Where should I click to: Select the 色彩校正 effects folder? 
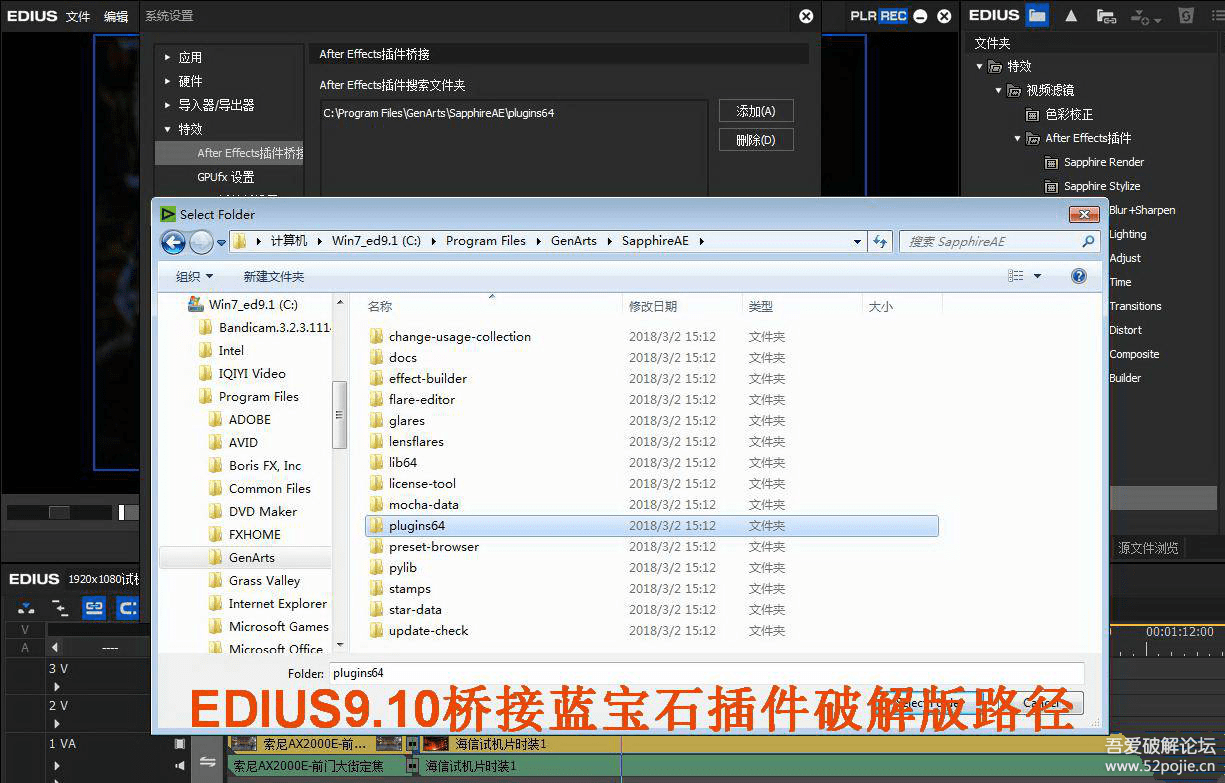1059,115
